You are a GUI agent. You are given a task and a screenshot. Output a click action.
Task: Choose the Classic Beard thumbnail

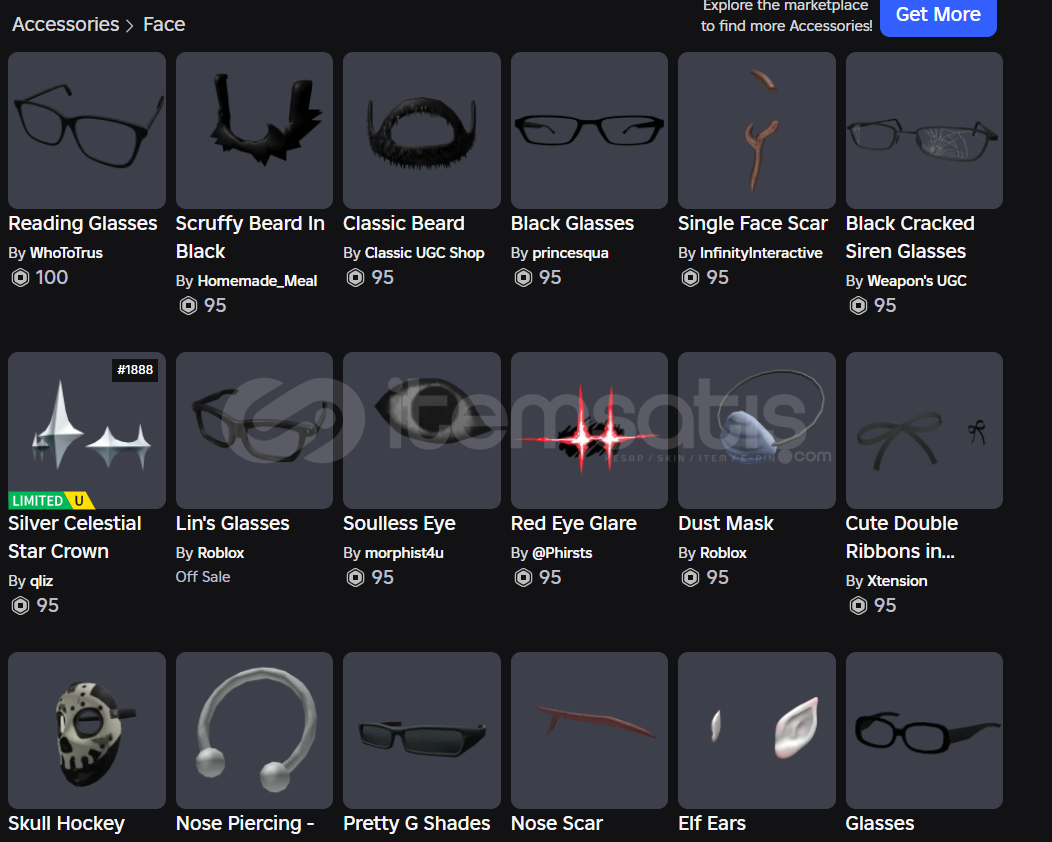click(x=422, y=130)
